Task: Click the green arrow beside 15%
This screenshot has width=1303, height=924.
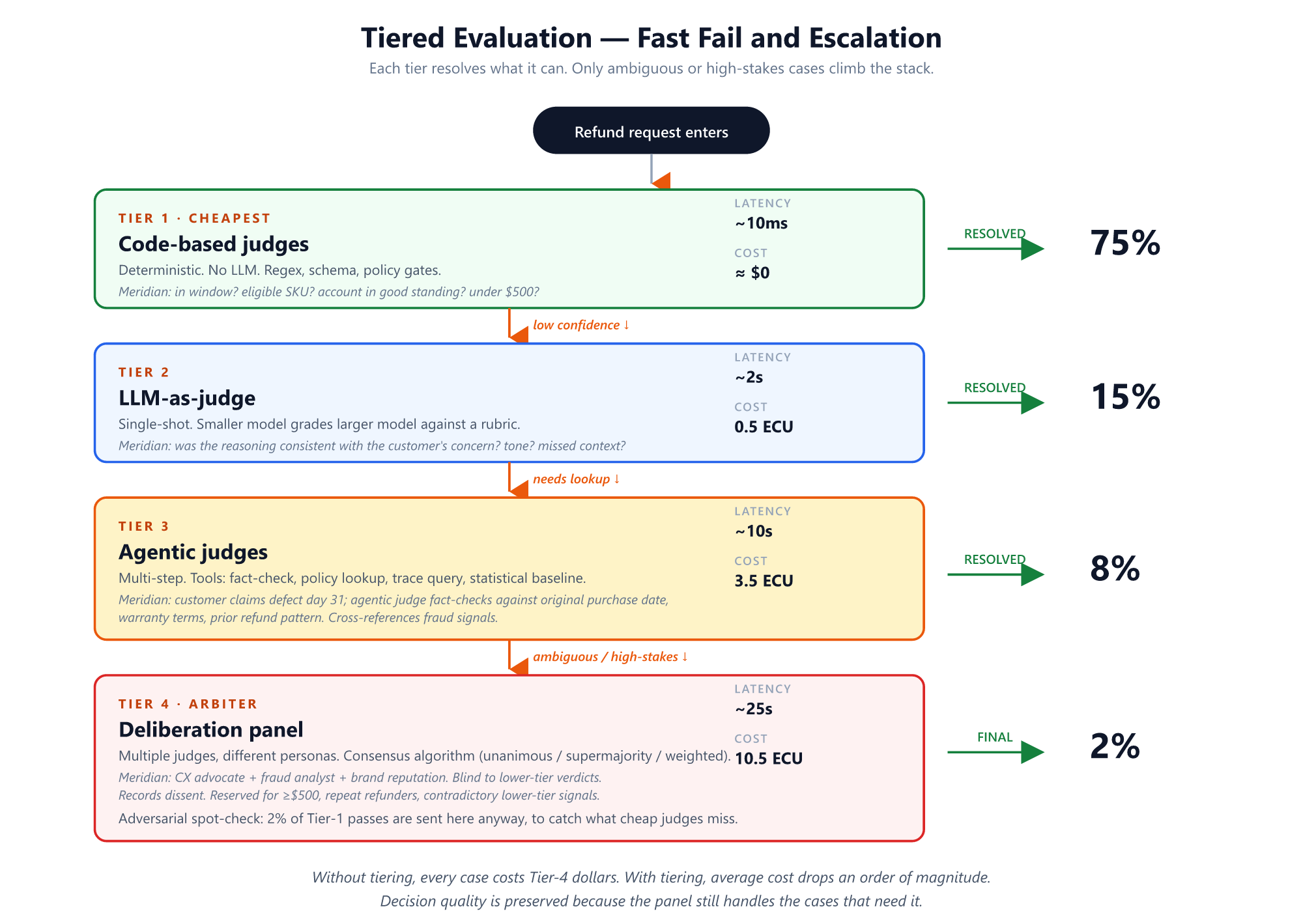Action: pyautogui.click(x=996, y=402)
